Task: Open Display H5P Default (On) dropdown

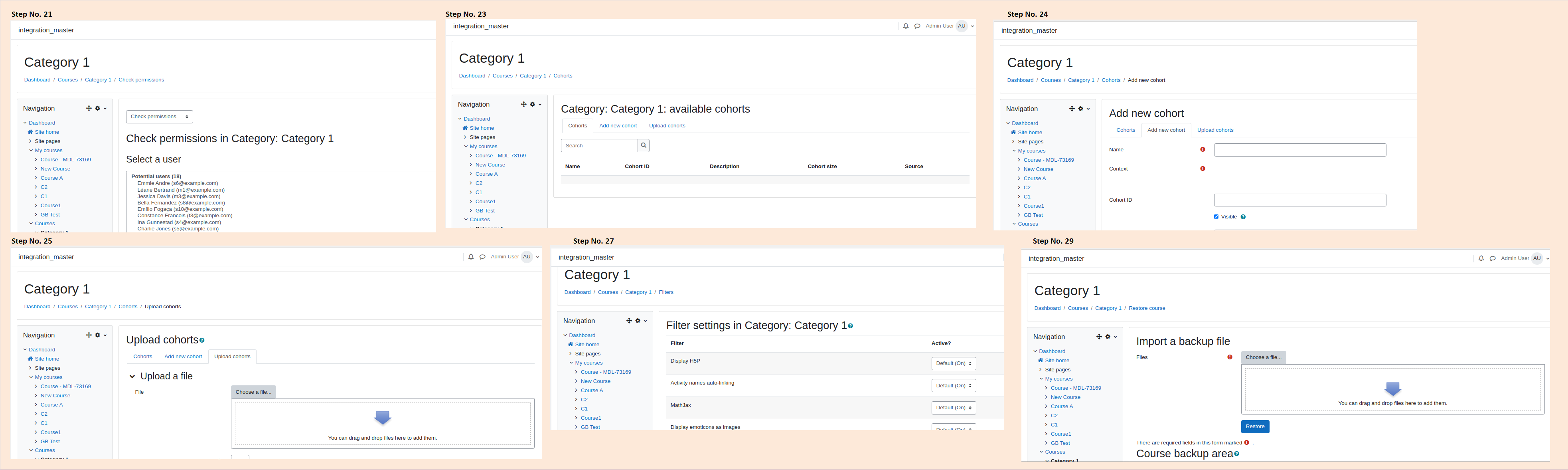Action: 953,363
